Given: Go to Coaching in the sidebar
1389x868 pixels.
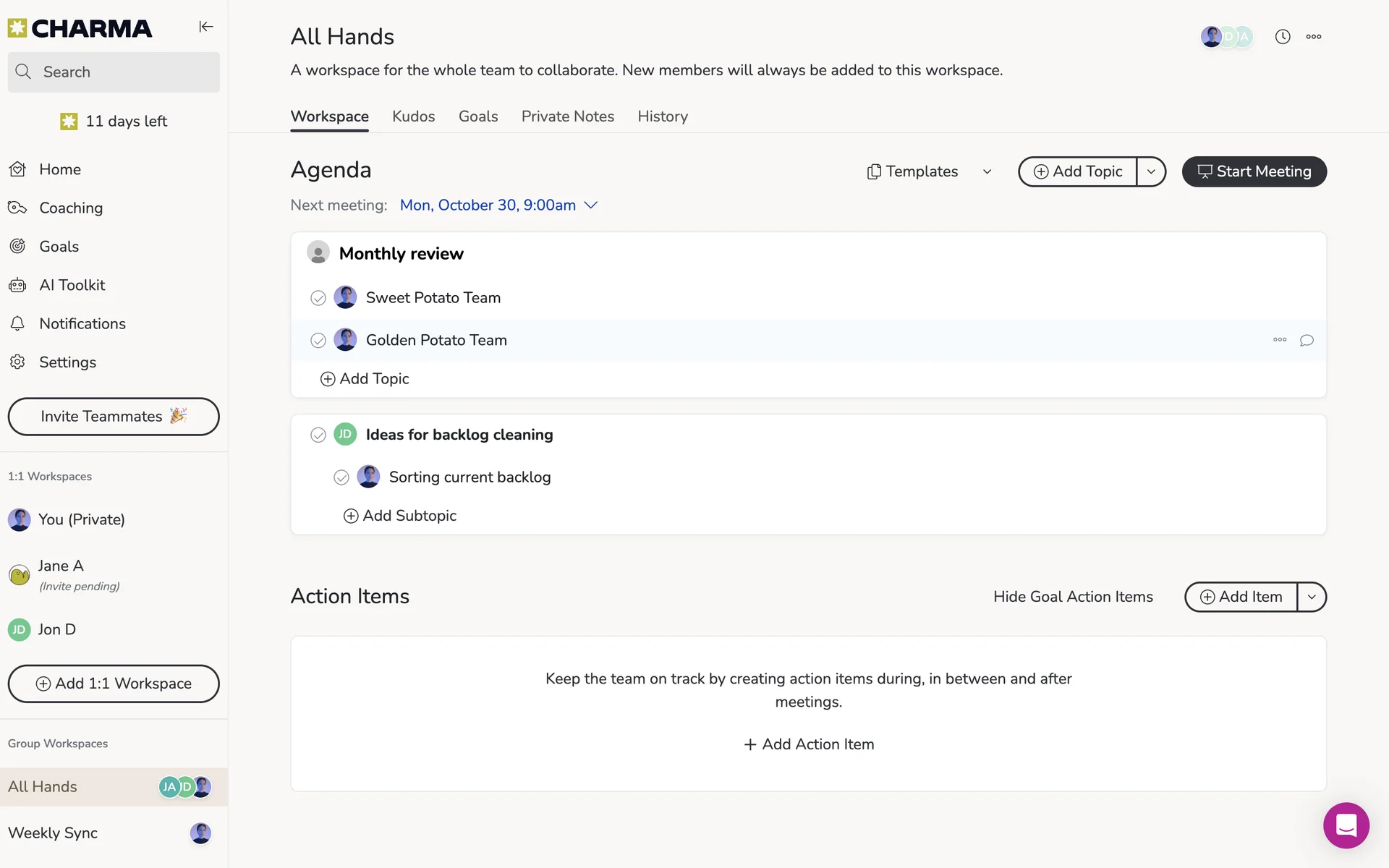Looking at the screenshot, I should click(70, 208).
